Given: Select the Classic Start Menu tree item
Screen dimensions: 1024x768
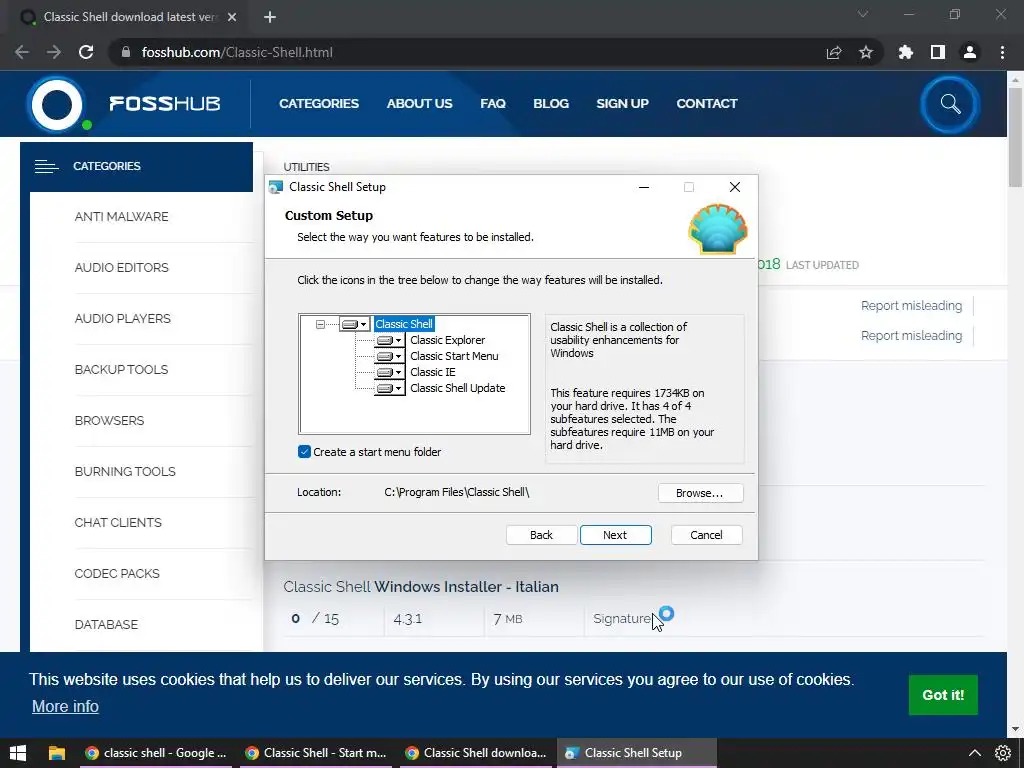Looking at the screenshot, I should click(x=454, y=356).
